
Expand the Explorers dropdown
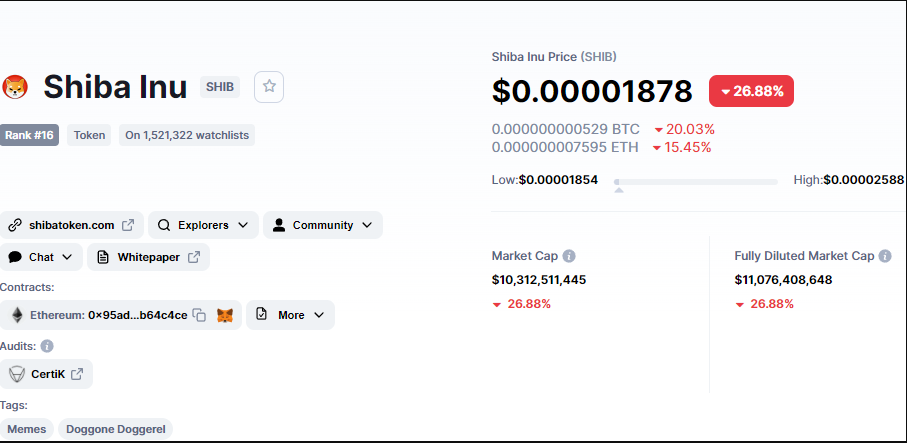tap(203, 225)
